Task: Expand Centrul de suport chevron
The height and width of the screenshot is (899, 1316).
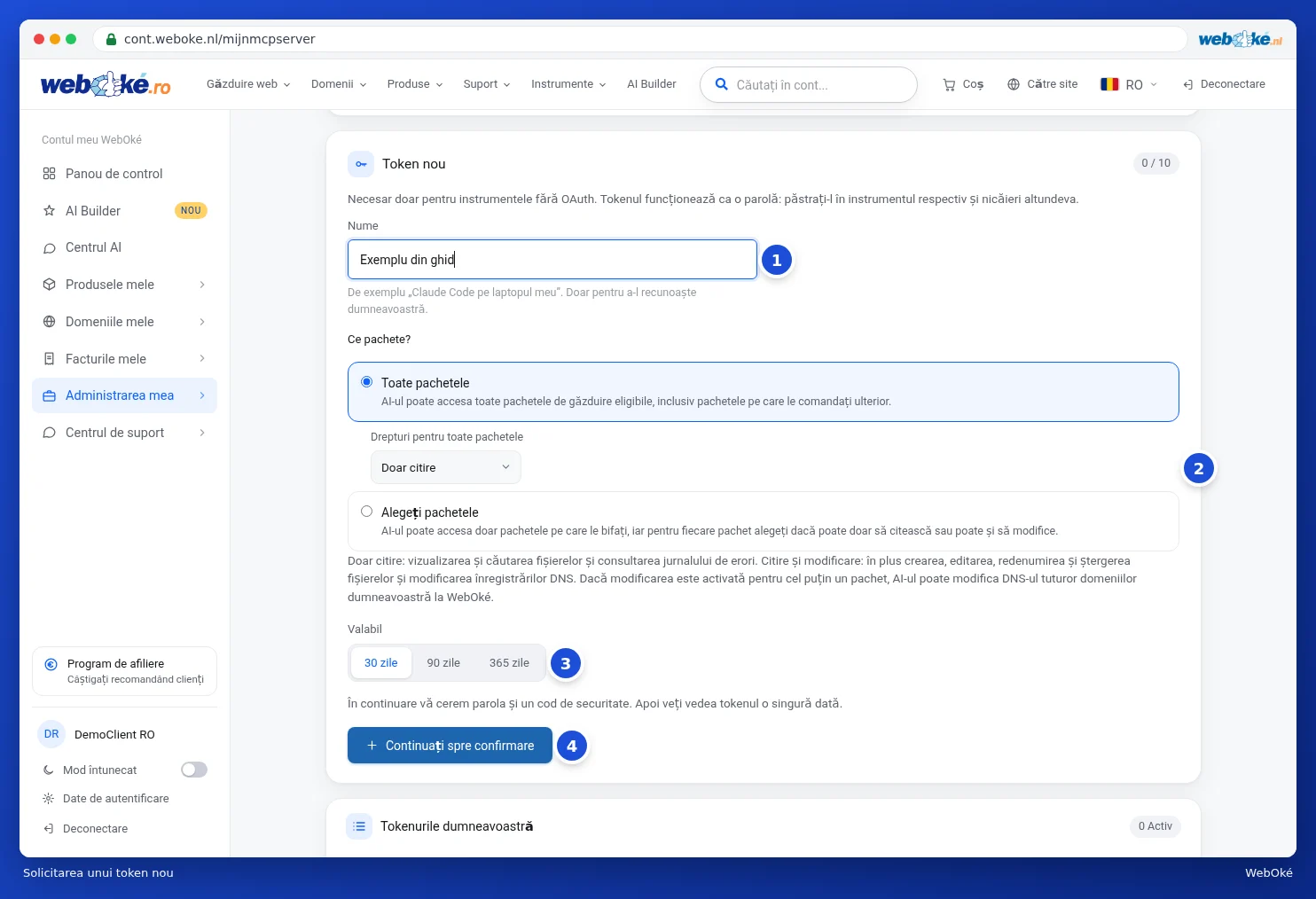Action: point(202,433)
